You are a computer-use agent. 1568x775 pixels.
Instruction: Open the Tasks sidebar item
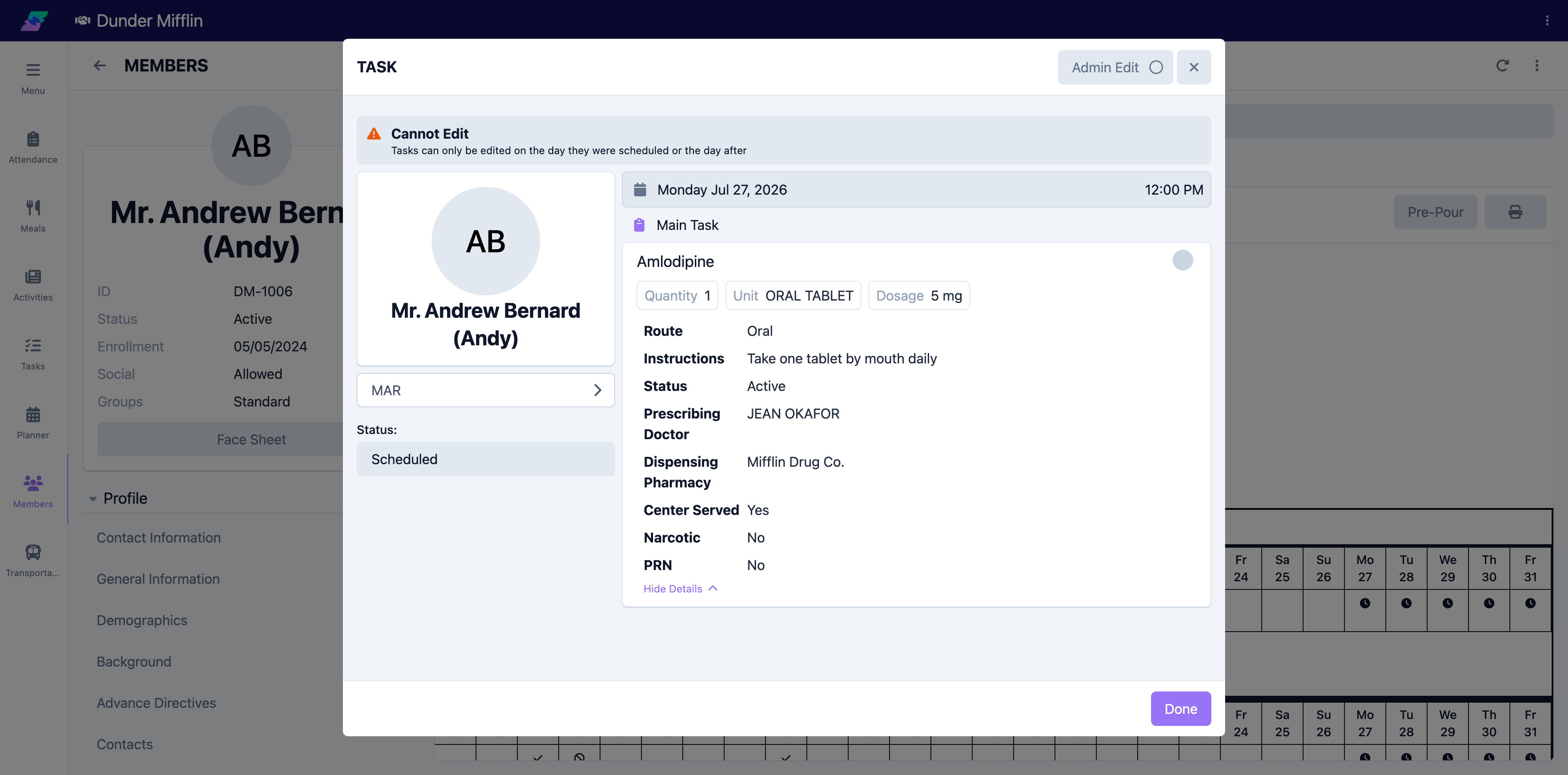[33, 354]
